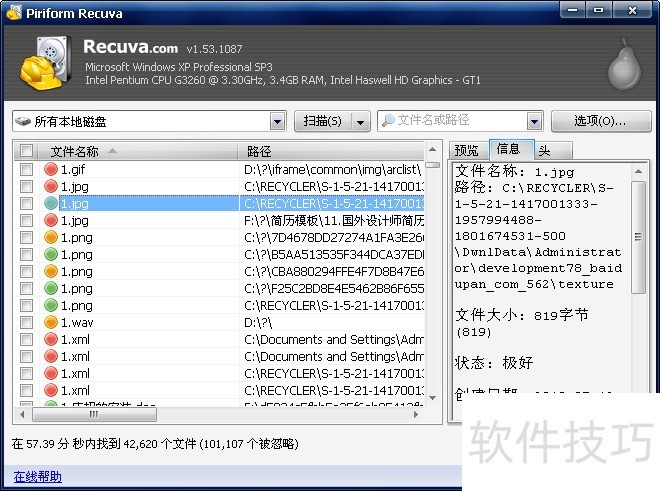Check the box for 1.png in 7D4678DD path

(x=26, y=237)
